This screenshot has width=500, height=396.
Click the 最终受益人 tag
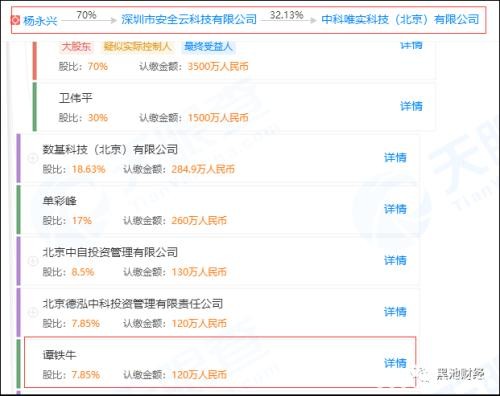point(208,46)
